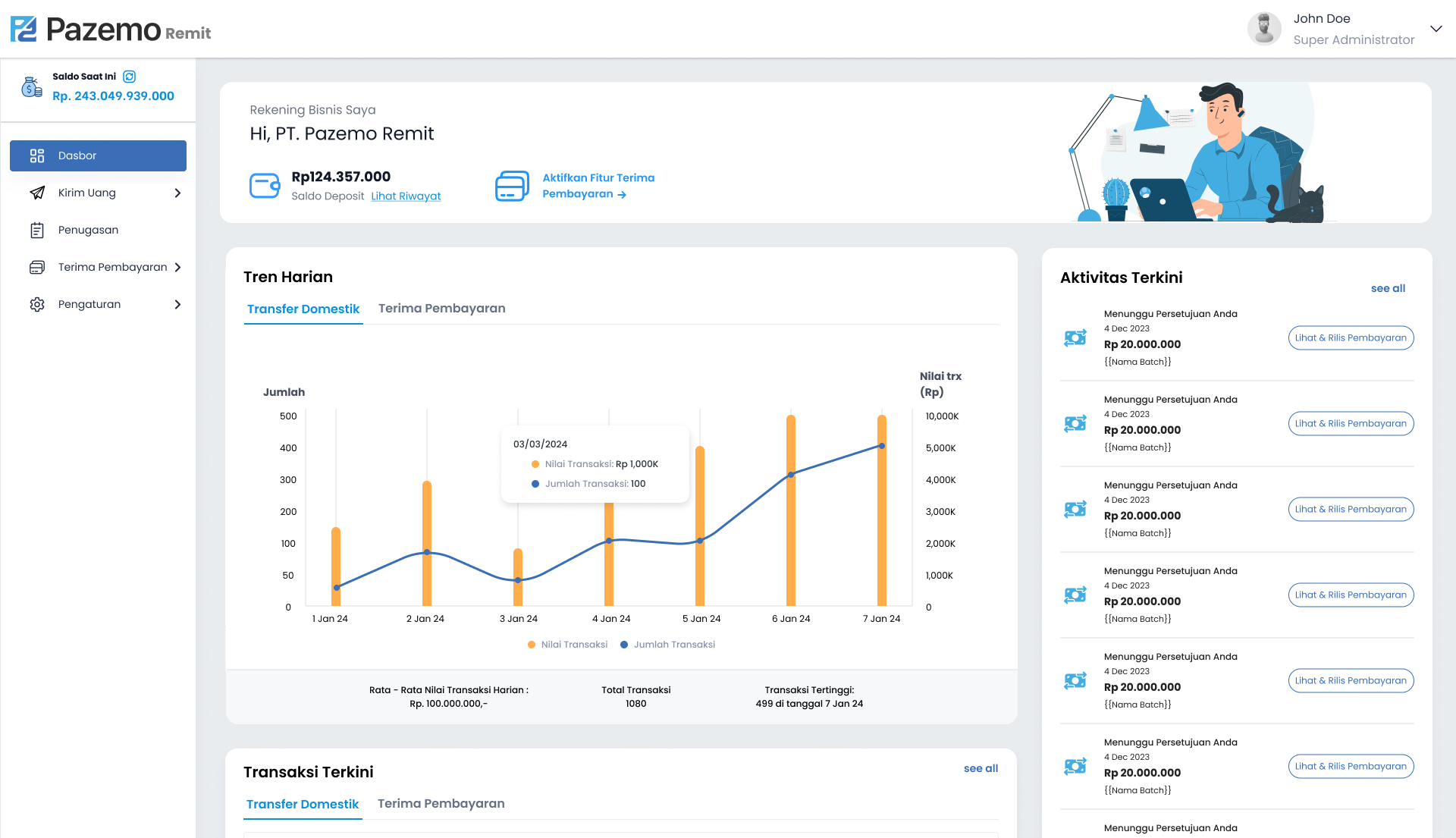The height and width of the screenshot is (838, 1456).
Task: Click the Dasbor grid icon
Action: pos(37,155)
